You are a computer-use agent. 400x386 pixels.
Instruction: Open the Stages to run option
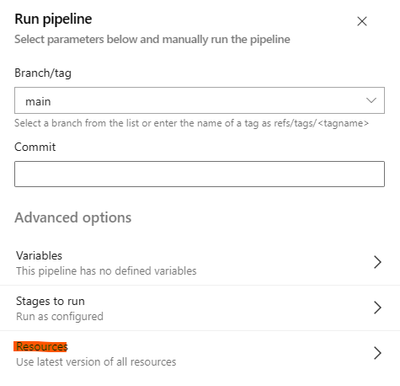(x=200, y=308)
